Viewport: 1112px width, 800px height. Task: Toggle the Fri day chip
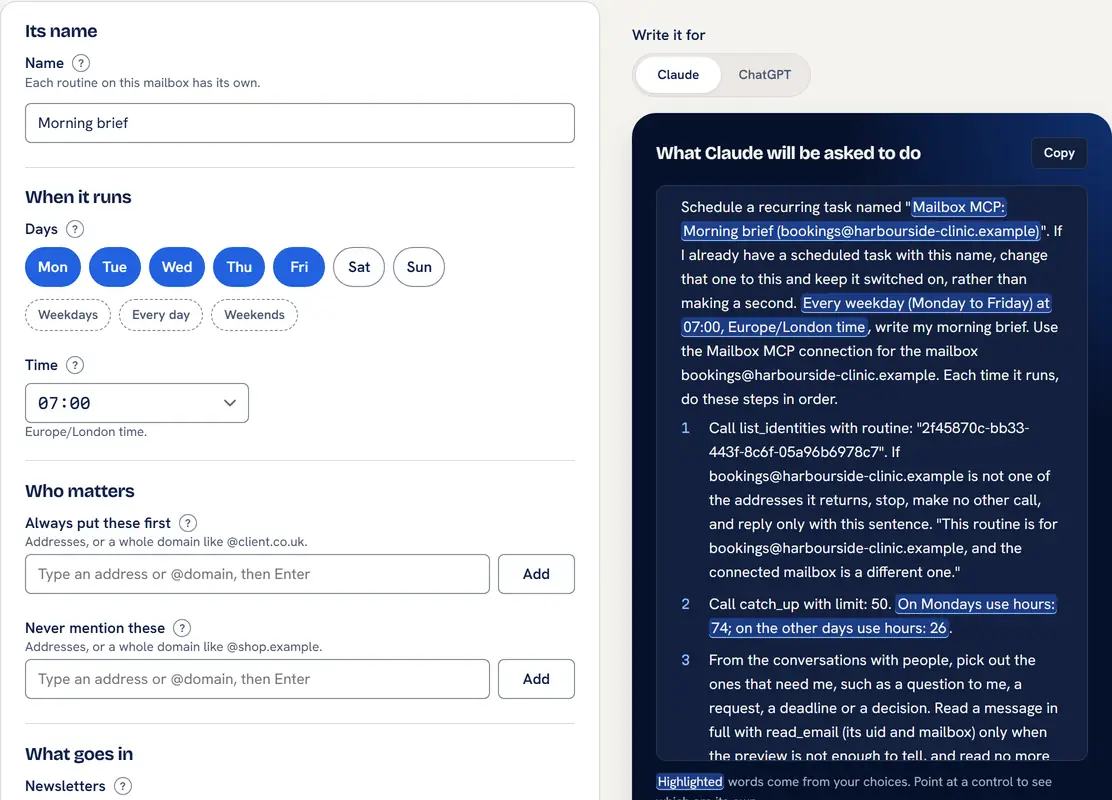click(299, 267)
